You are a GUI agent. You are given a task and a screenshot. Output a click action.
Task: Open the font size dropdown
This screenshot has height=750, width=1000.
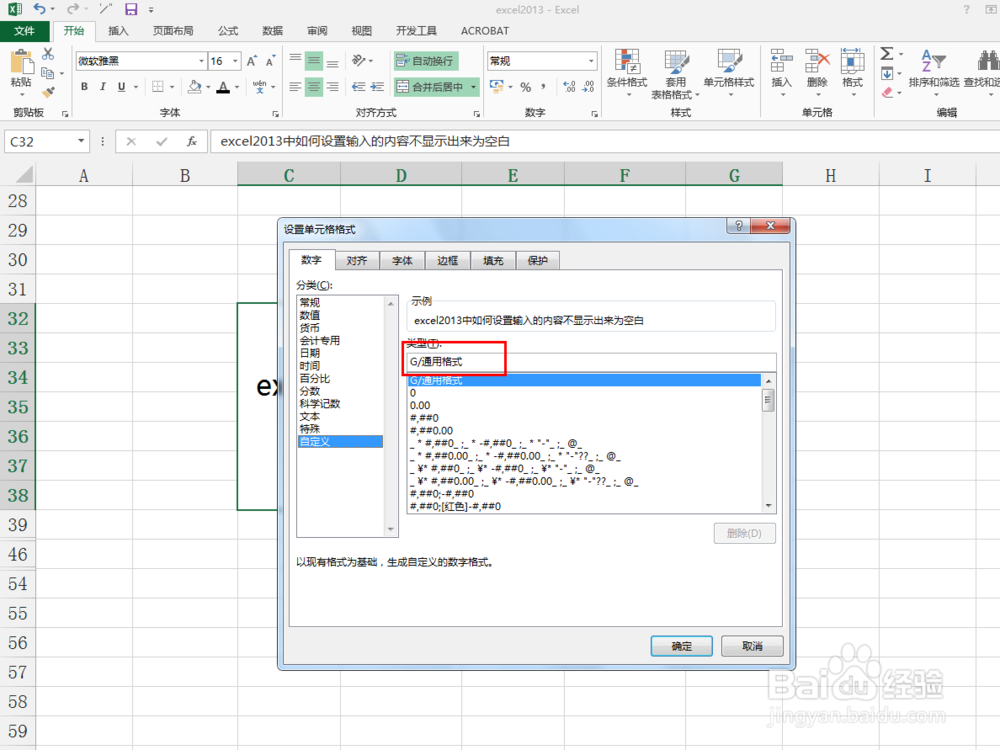(235, 62)
